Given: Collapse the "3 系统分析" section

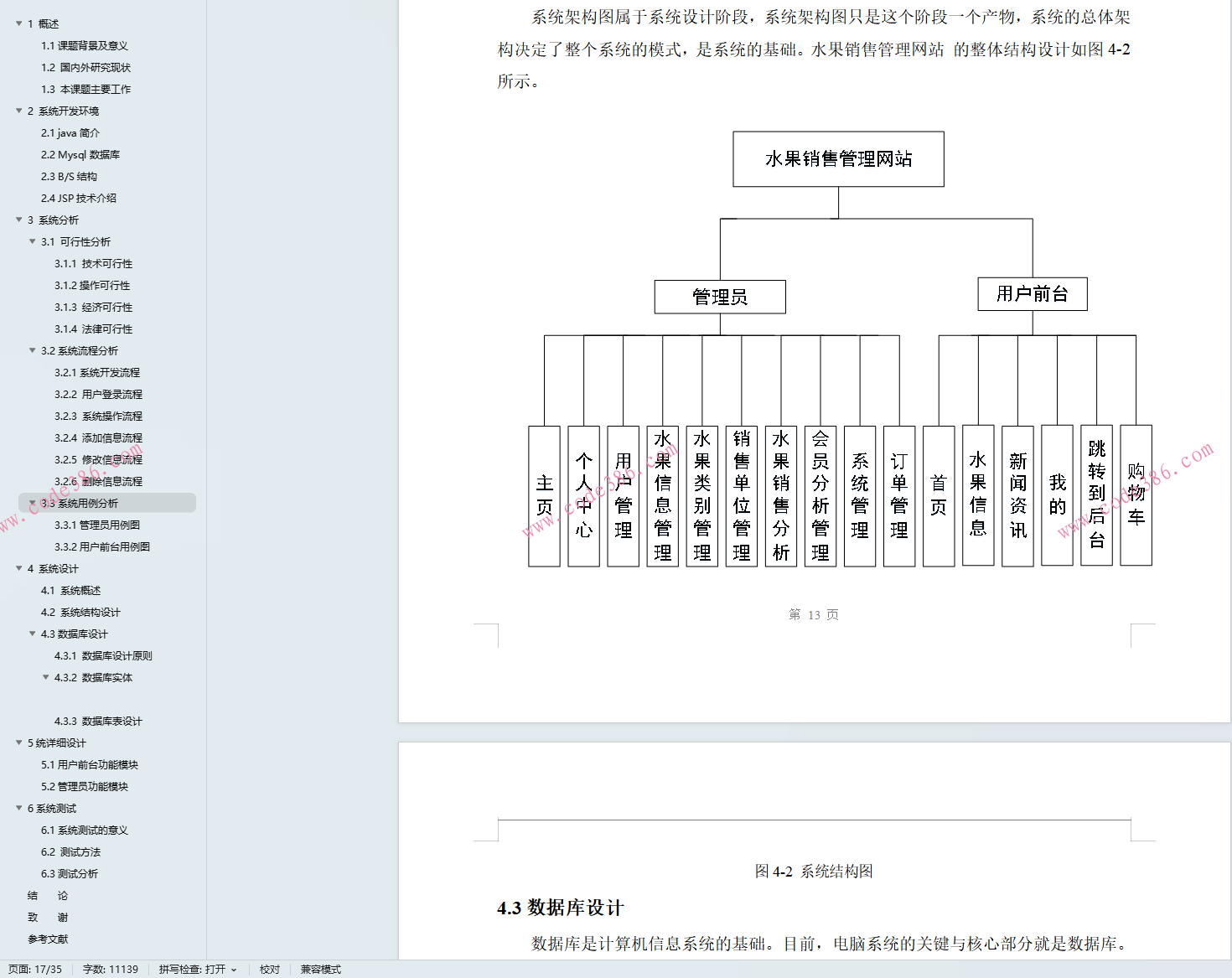Looking at the screenshot, I should (x=20, y=220).
